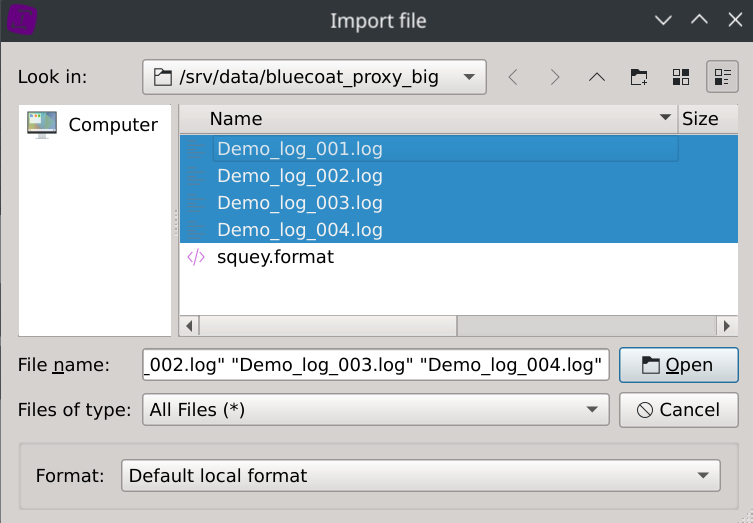
Task: Select Demo_log_003.log file
Action: click(299, 203)
